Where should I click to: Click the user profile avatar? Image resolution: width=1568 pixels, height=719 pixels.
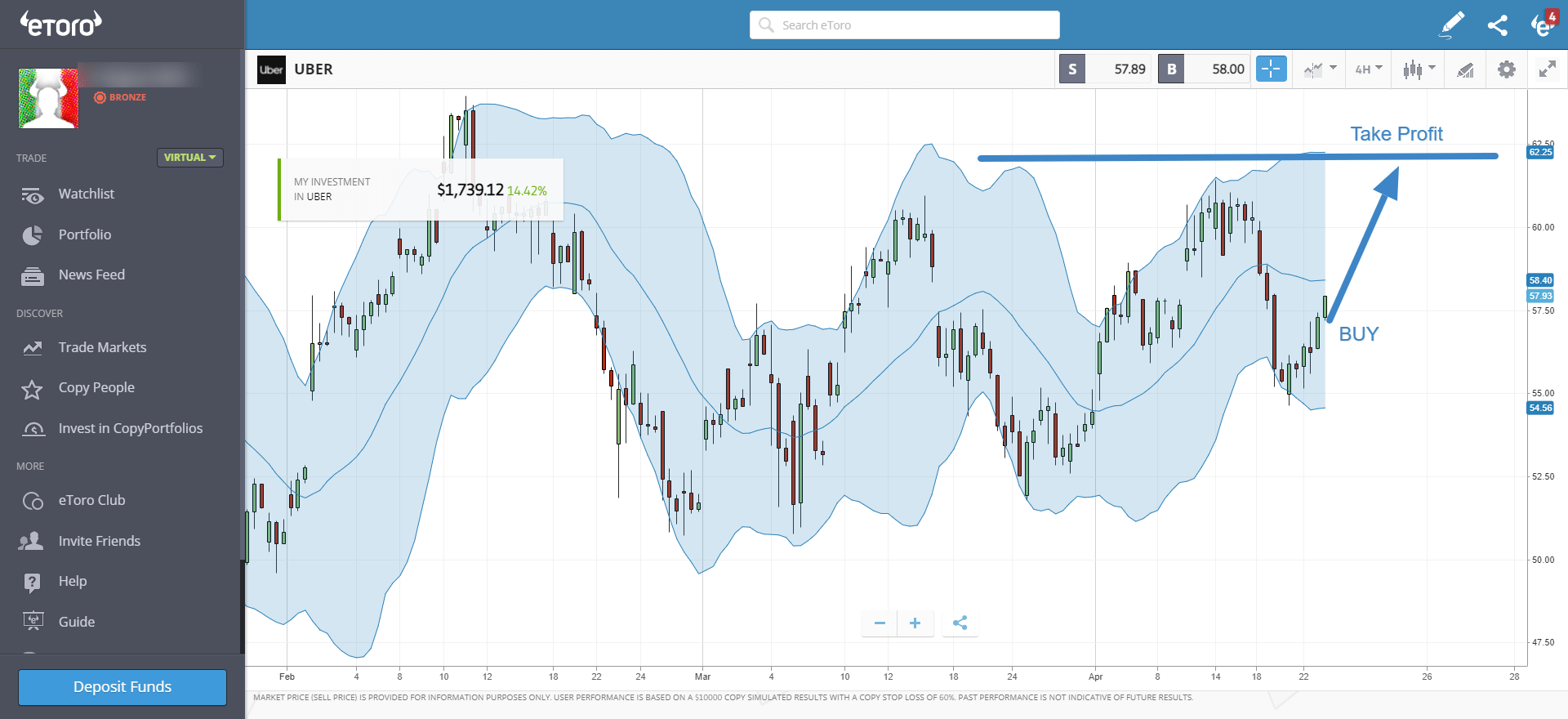coord(48,98)
